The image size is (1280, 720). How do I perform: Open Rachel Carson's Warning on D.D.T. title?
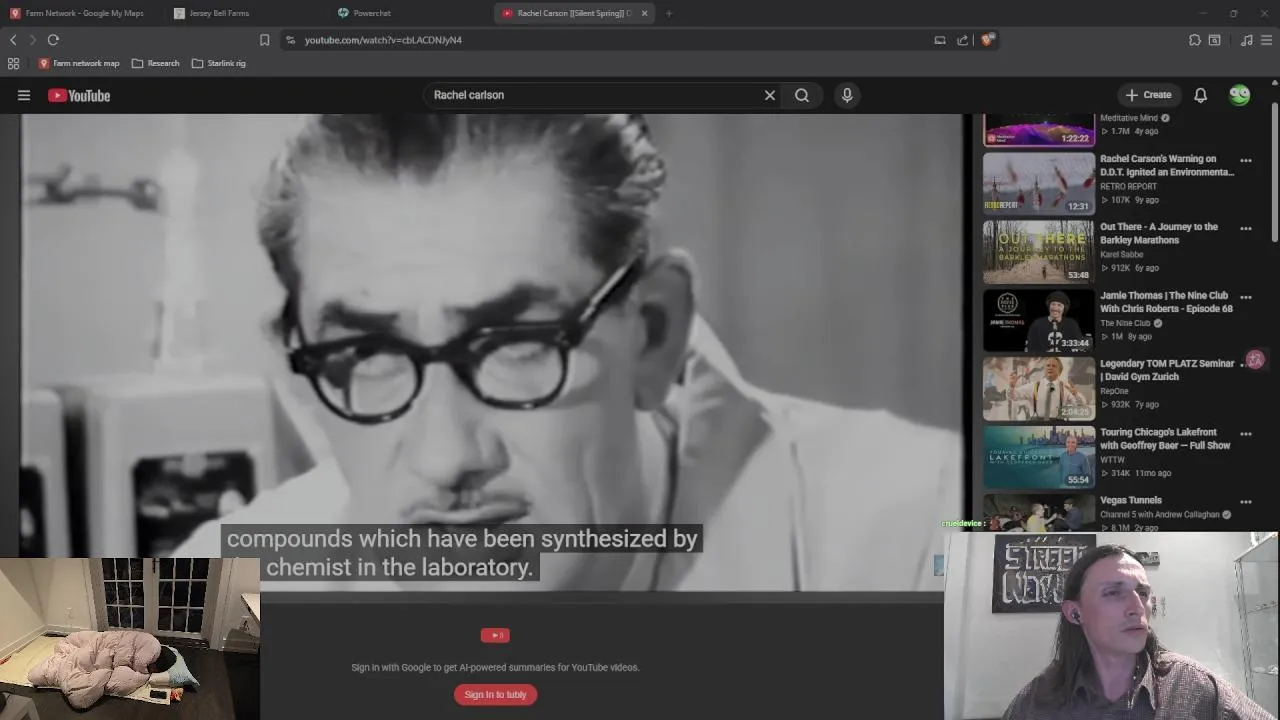click(1167, 165)
